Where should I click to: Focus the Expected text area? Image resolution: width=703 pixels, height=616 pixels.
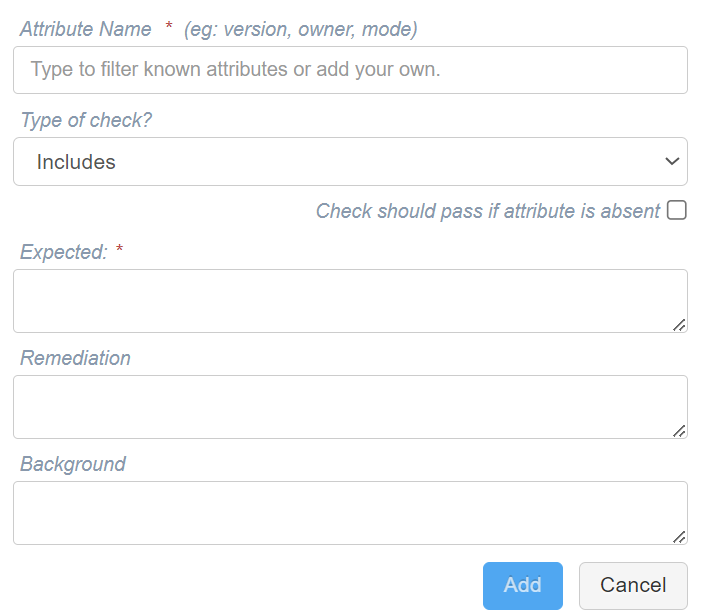point(350,301)
